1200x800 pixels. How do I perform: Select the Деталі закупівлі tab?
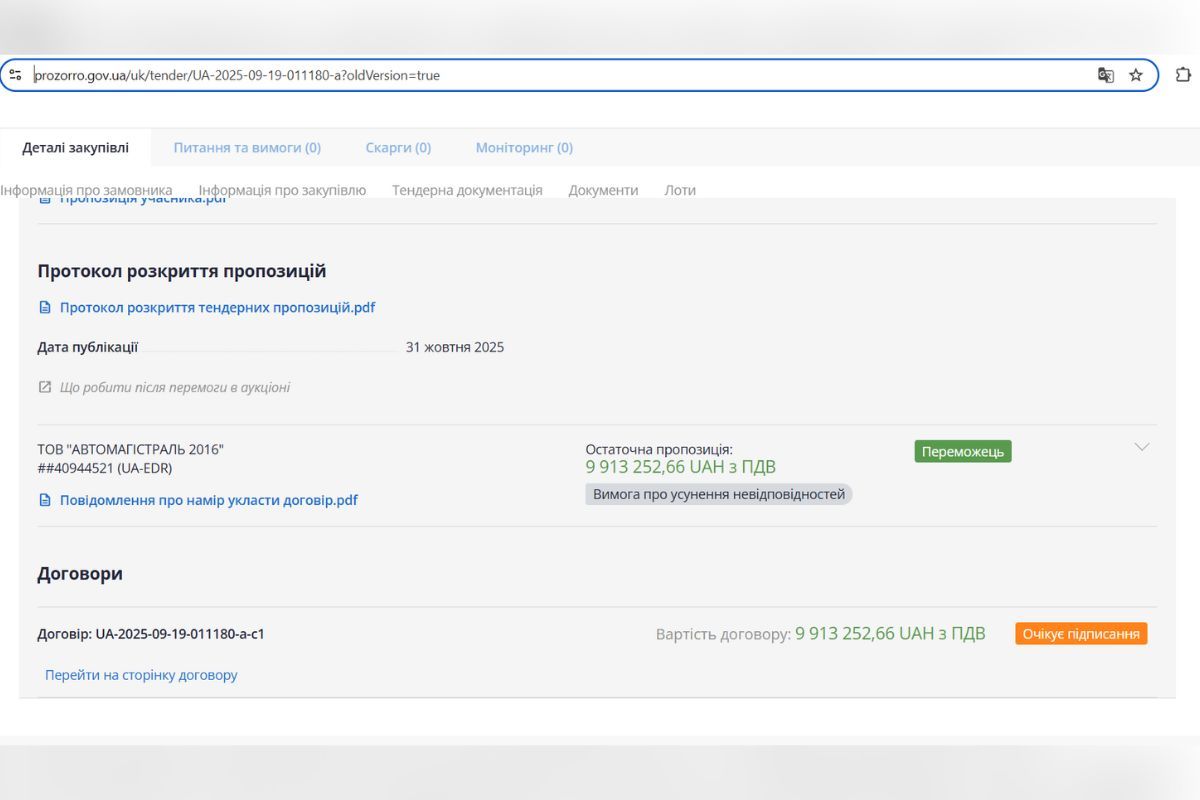76,148
